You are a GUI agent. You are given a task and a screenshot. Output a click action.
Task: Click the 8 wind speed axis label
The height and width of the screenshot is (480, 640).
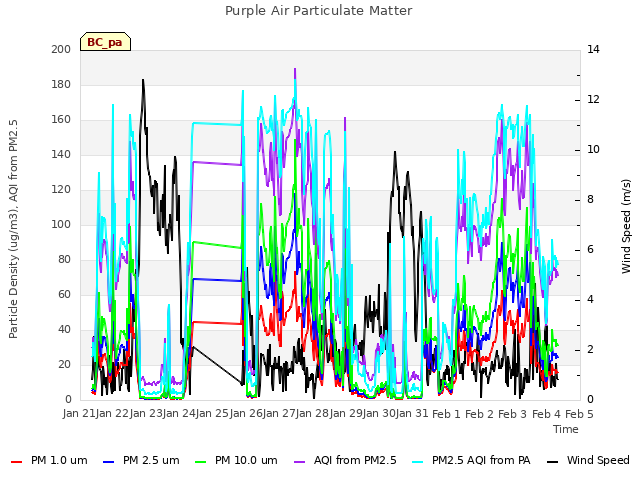[591, 200]
